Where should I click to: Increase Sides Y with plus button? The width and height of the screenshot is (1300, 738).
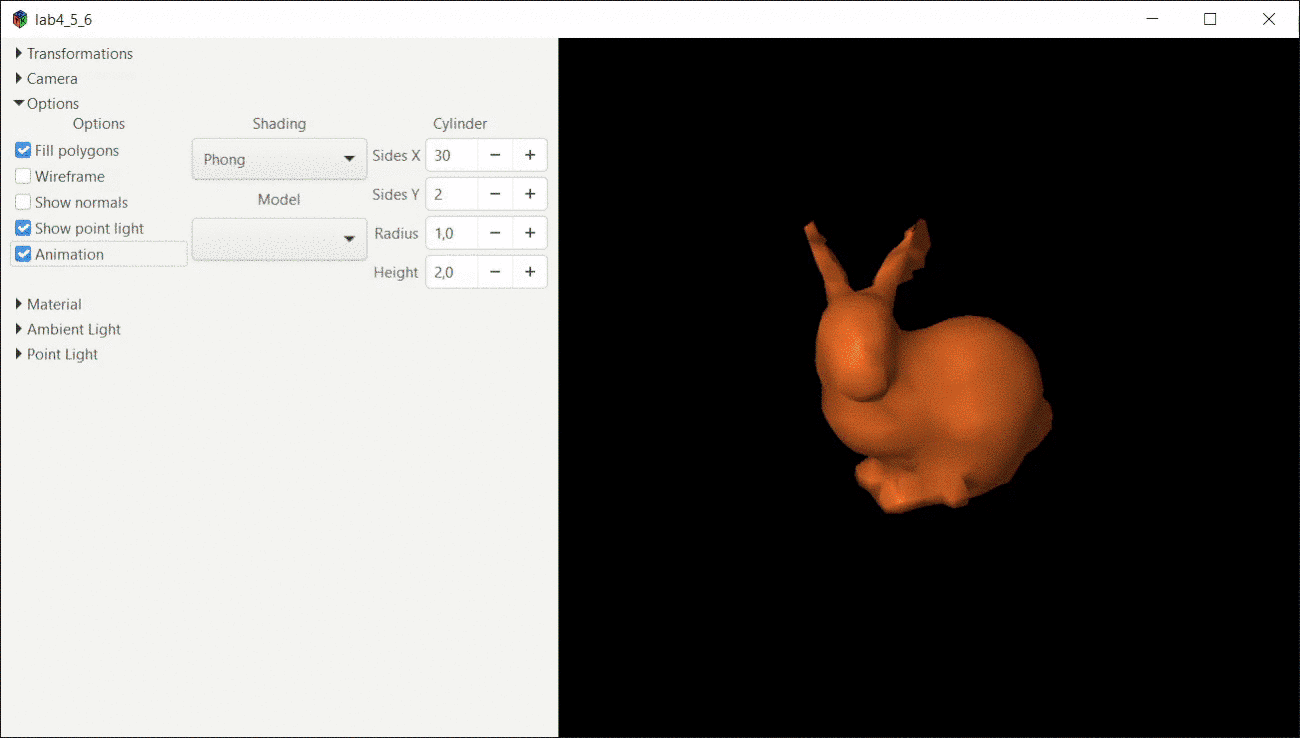pyautogui.click(x=530, y=194)
